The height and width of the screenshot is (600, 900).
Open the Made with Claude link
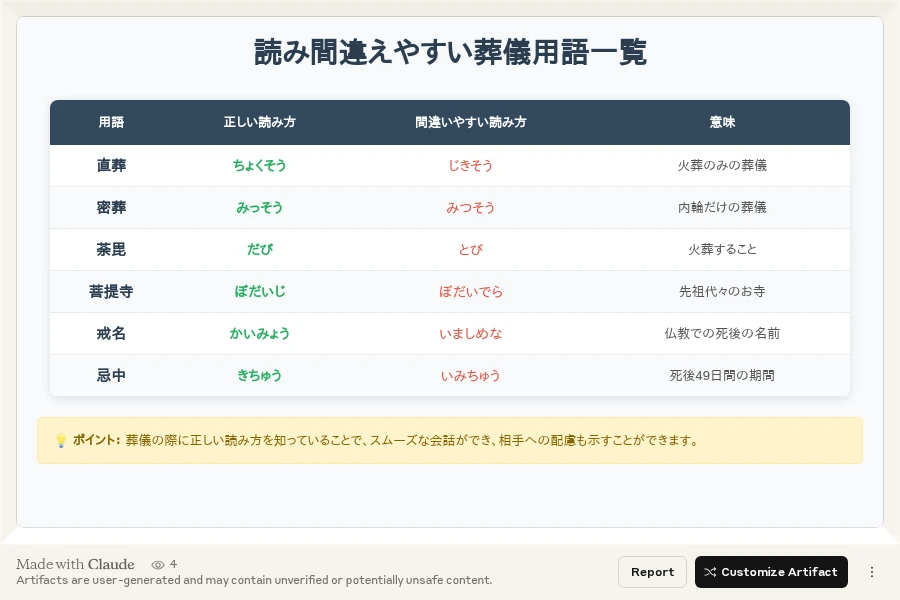(x=75, y=564)
